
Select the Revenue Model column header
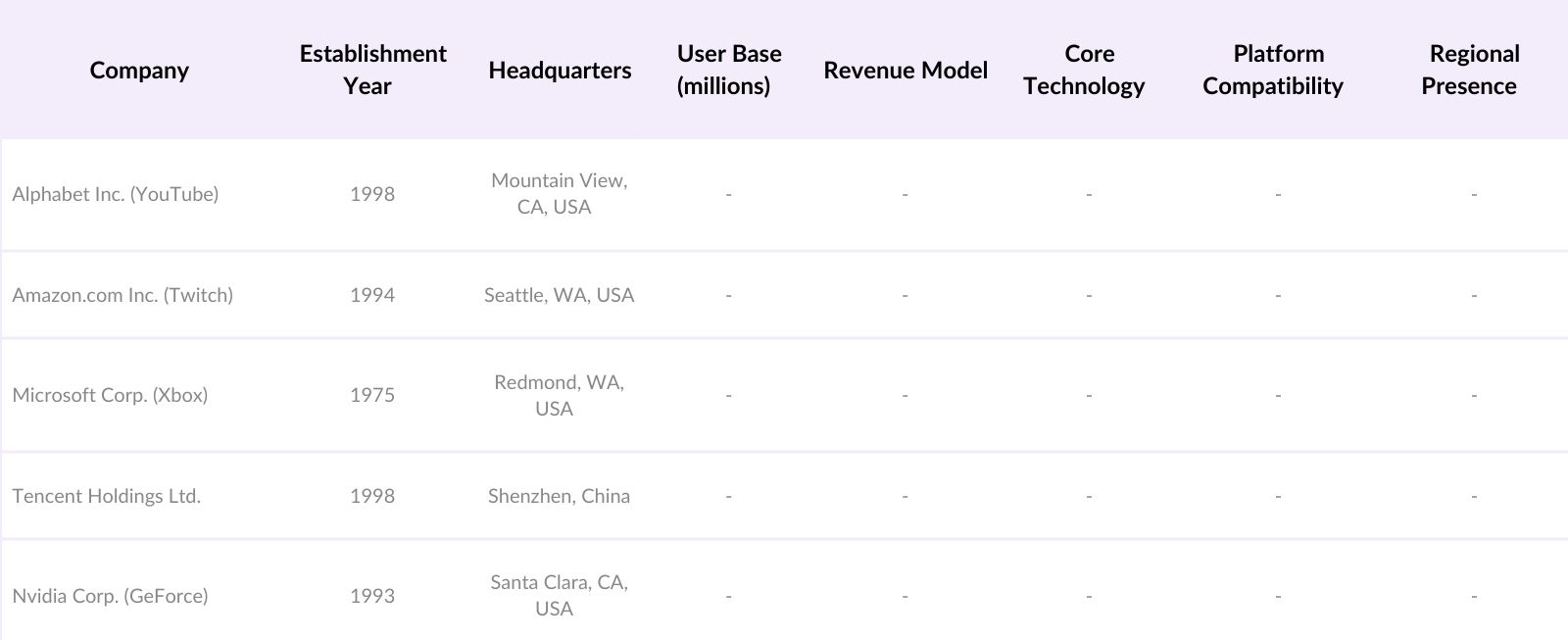[906, 71]
